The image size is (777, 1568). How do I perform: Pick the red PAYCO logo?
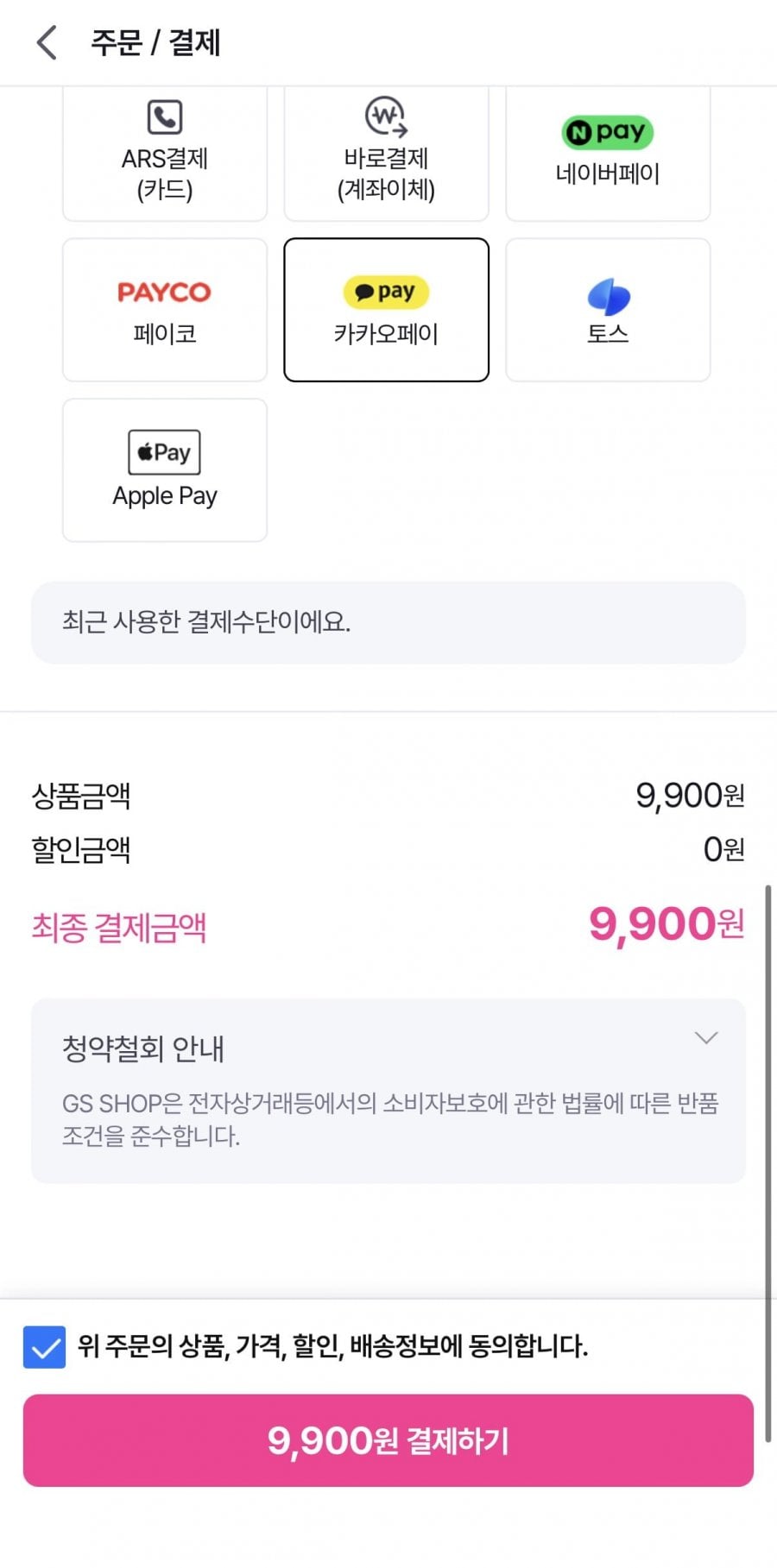164,292
